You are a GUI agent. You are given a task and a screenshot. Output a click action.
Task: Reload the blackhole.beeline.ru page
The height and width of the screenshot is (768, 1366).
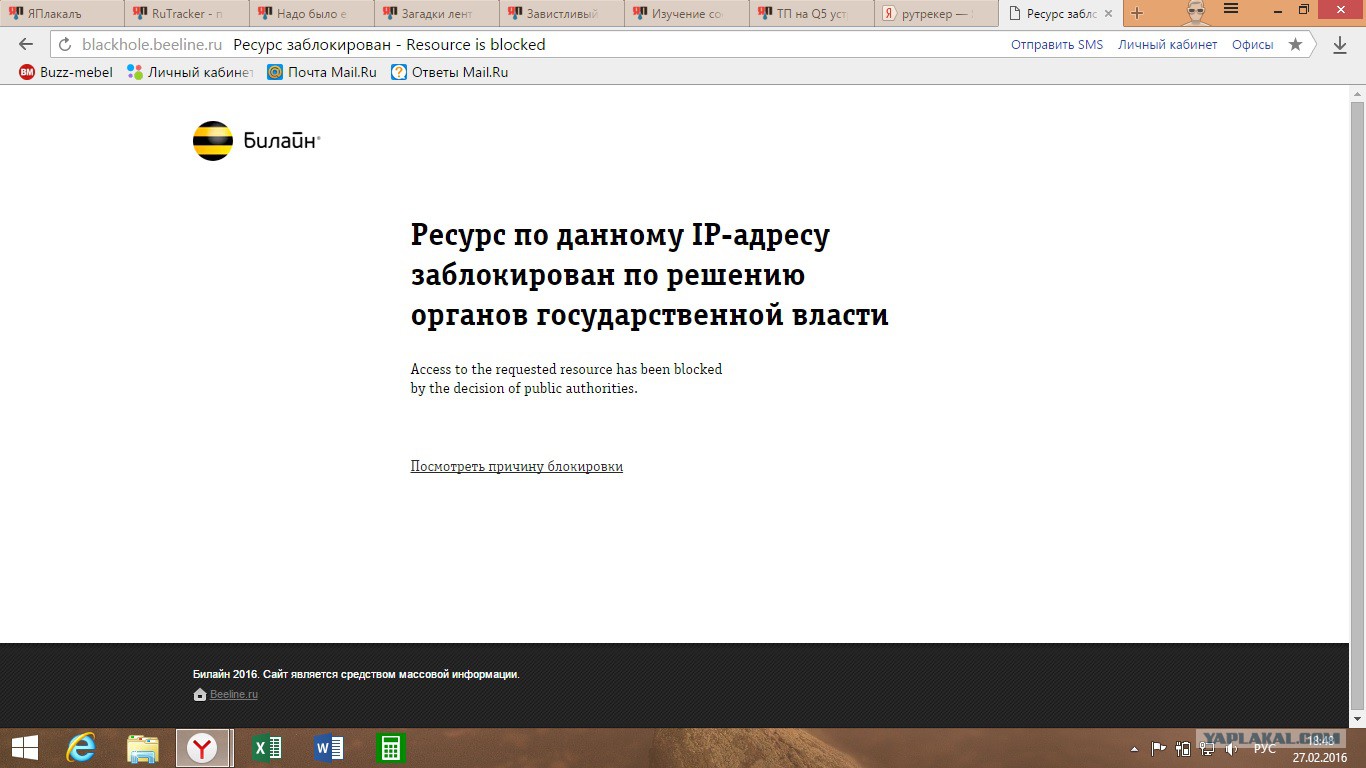(65, 44)
